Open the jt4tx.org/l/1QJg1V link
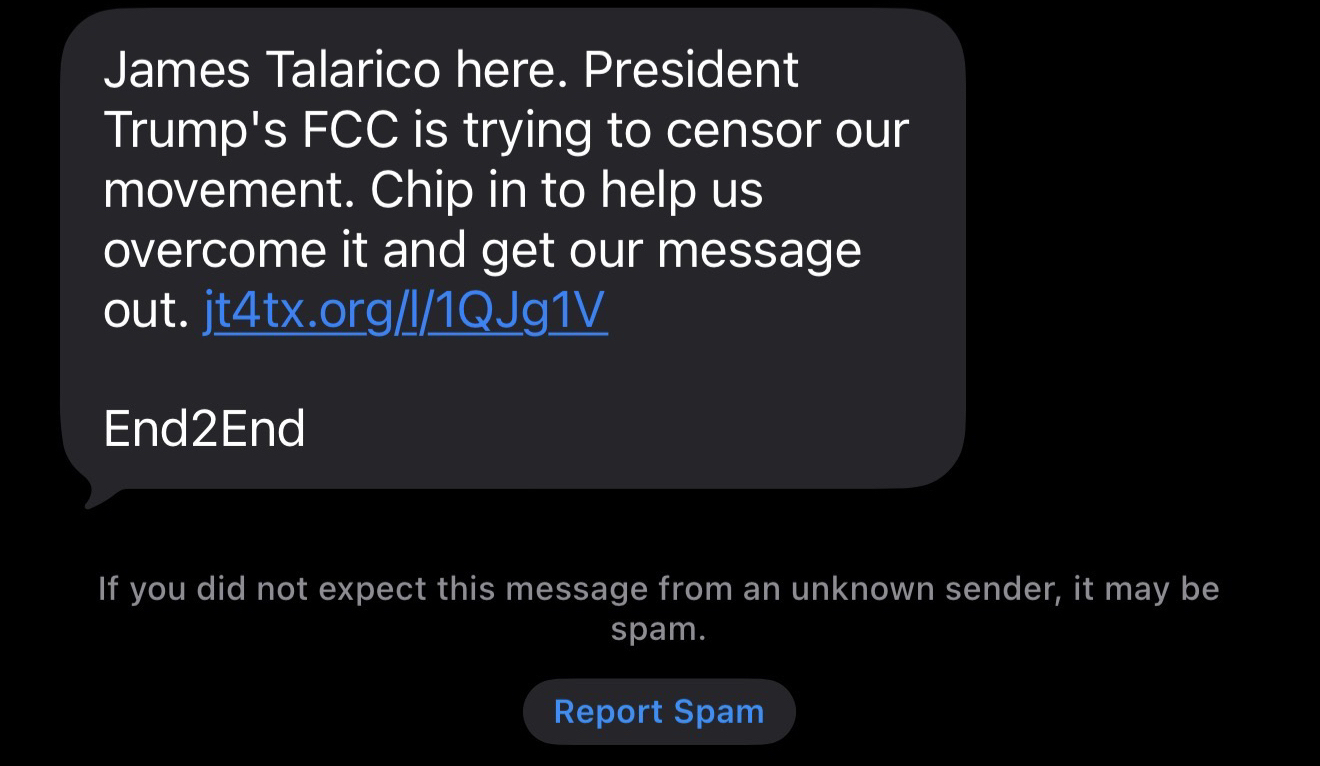1320x766 pixels. pyautogui.click(x=405, y=312)
